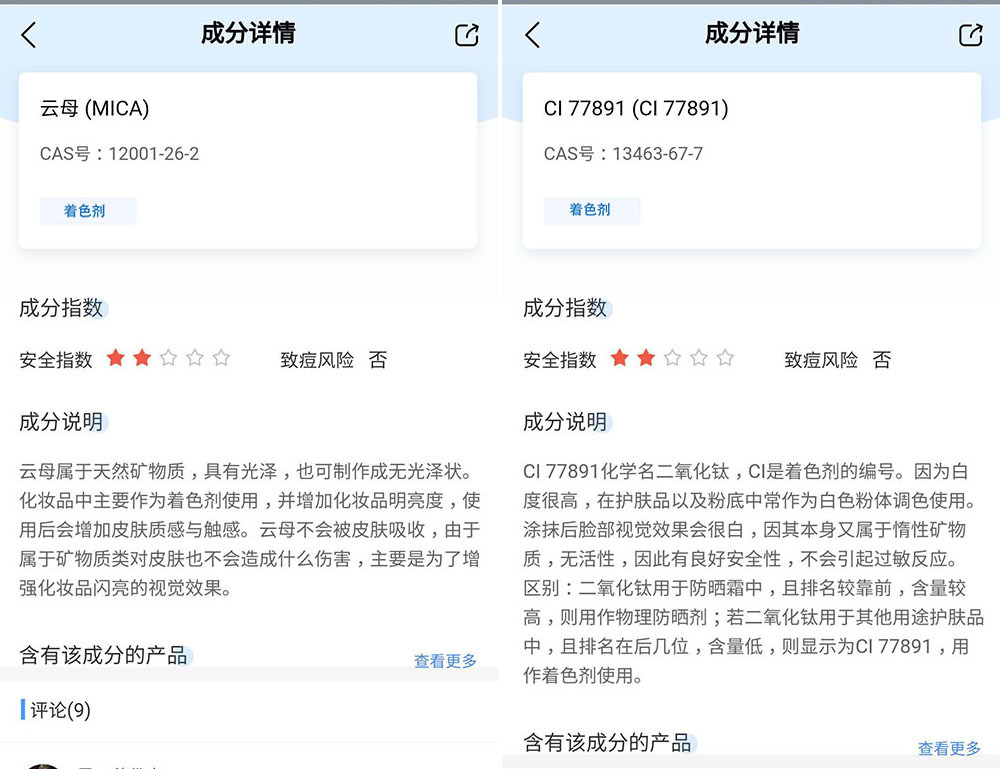Screen dimensions: 1000x769
Task: Tap the 成分详情 title of the mica page
Action: [246, 33]
